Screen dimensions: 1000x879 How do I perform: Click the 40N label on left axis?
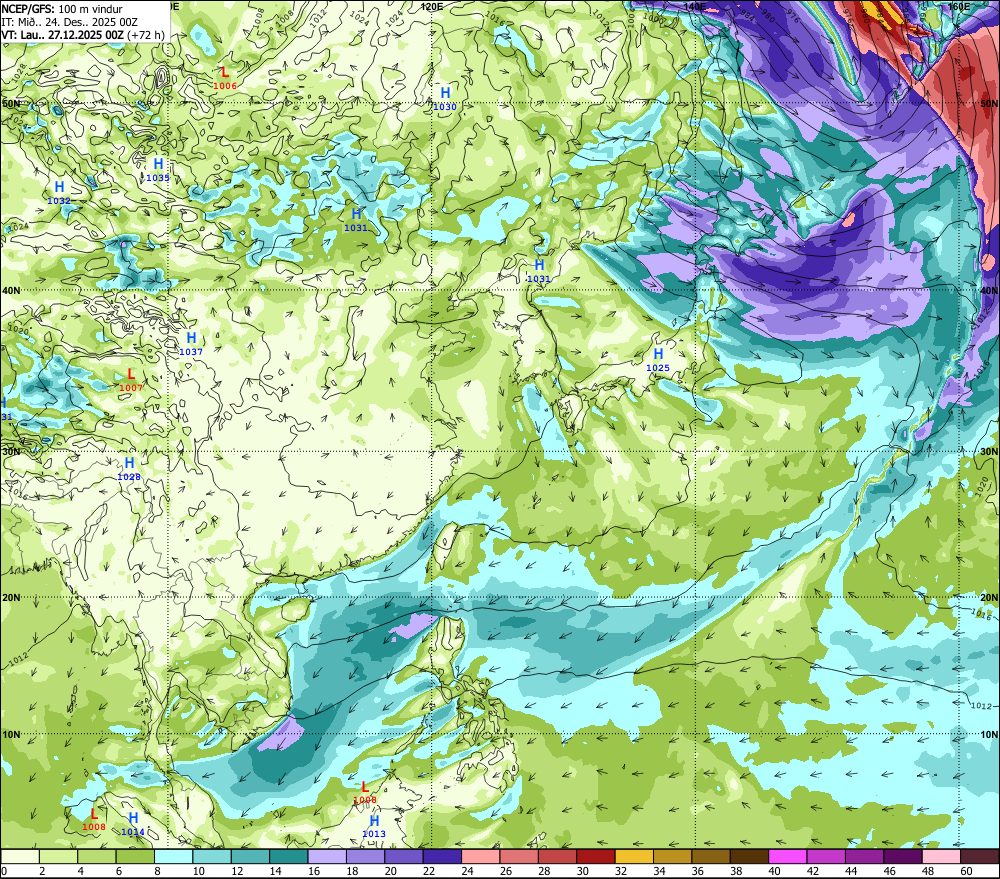[11, 290]
